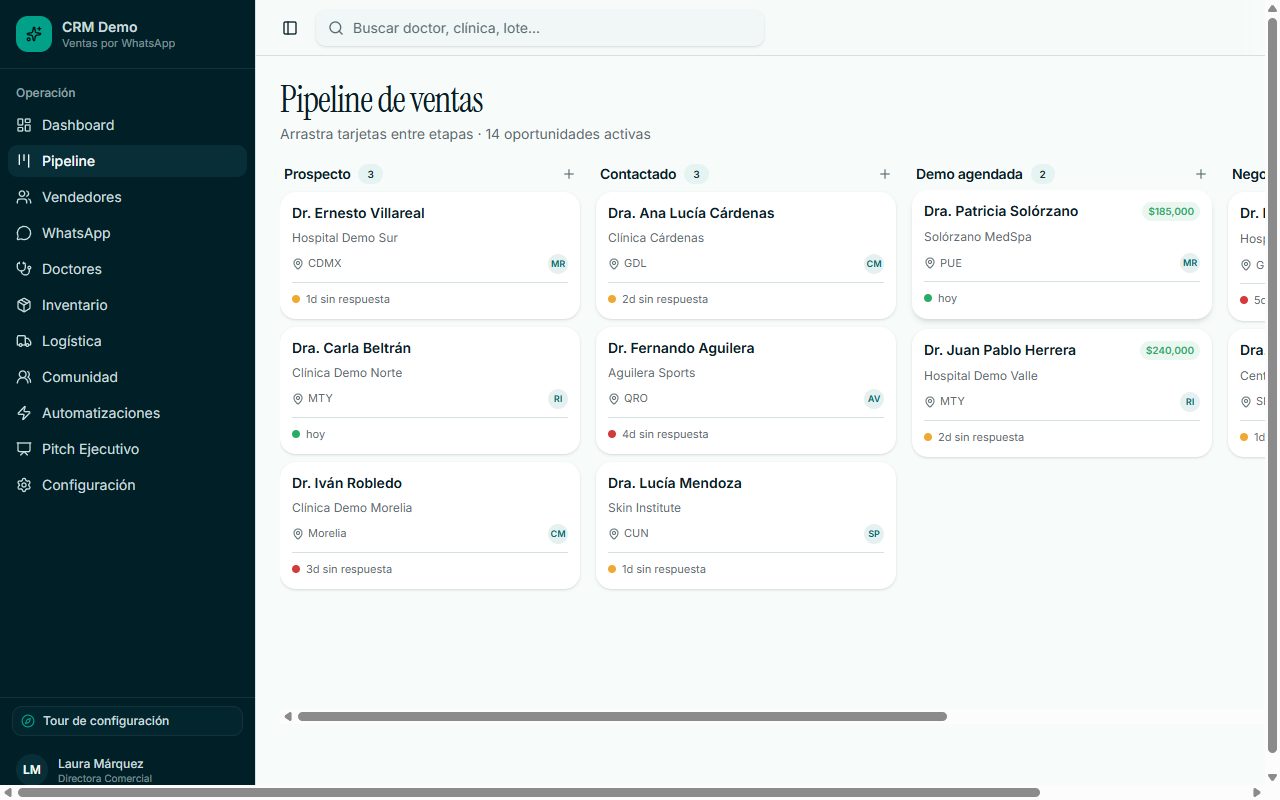Click the LM avatar in sidebar
This screenshot has width=1280, height=800.
(x=32, y=769)
